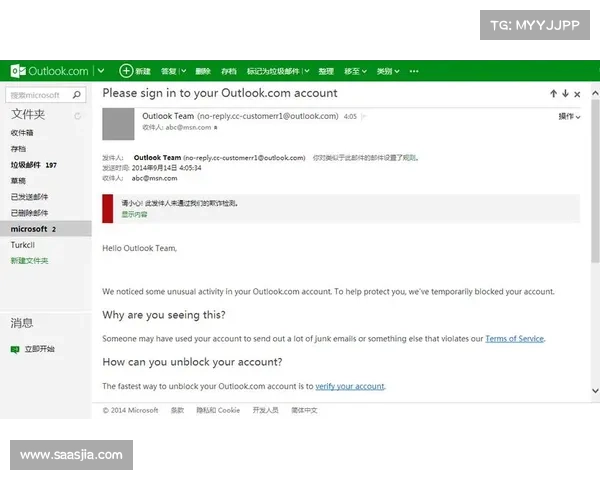Open the more options ellipsis menu

tap(414, 71)
